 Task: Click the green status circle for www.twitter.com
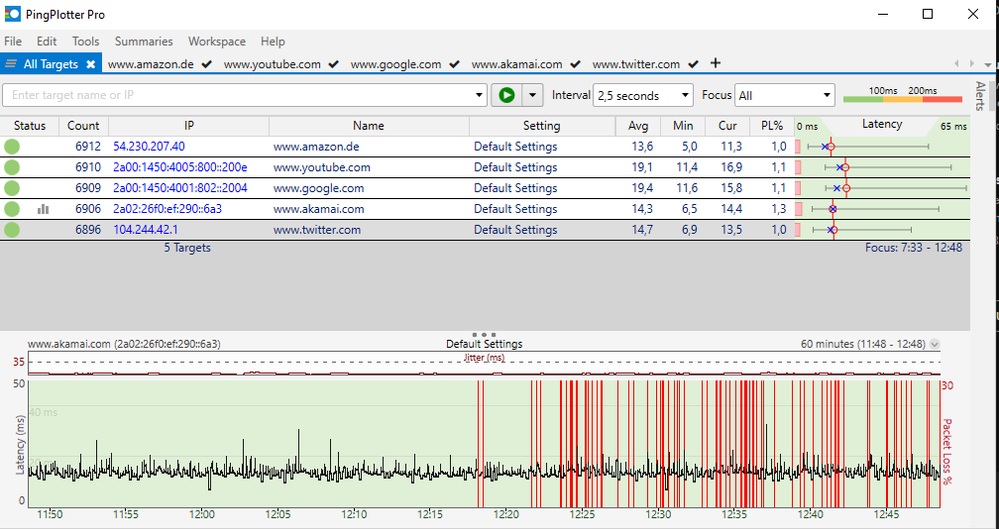11,230
